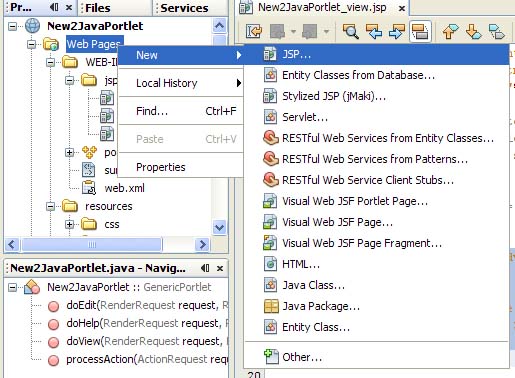Select doView method in Navigator

pyautogui.click(x=147, y=341)
